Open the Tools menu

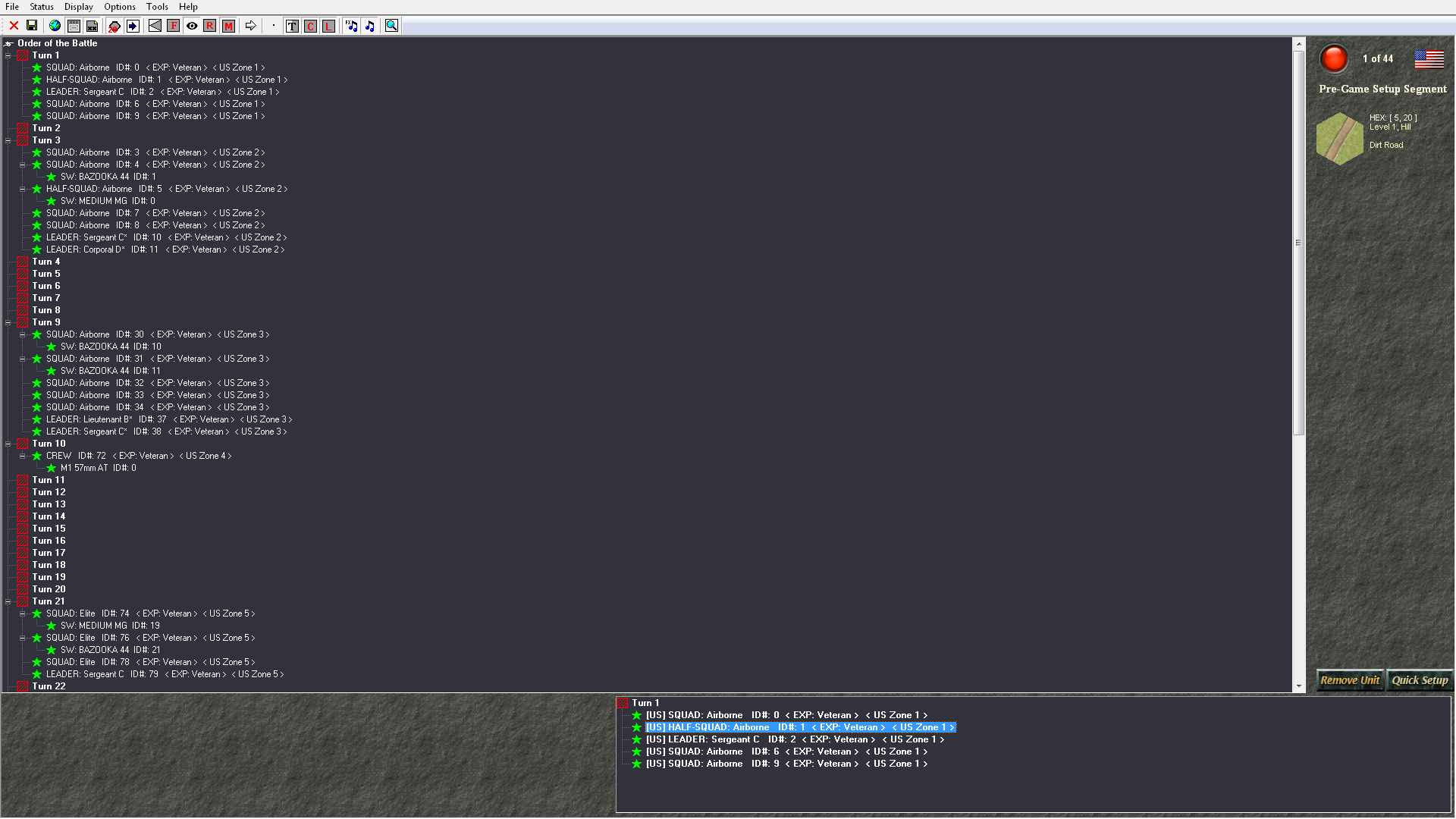coord(157,7)
